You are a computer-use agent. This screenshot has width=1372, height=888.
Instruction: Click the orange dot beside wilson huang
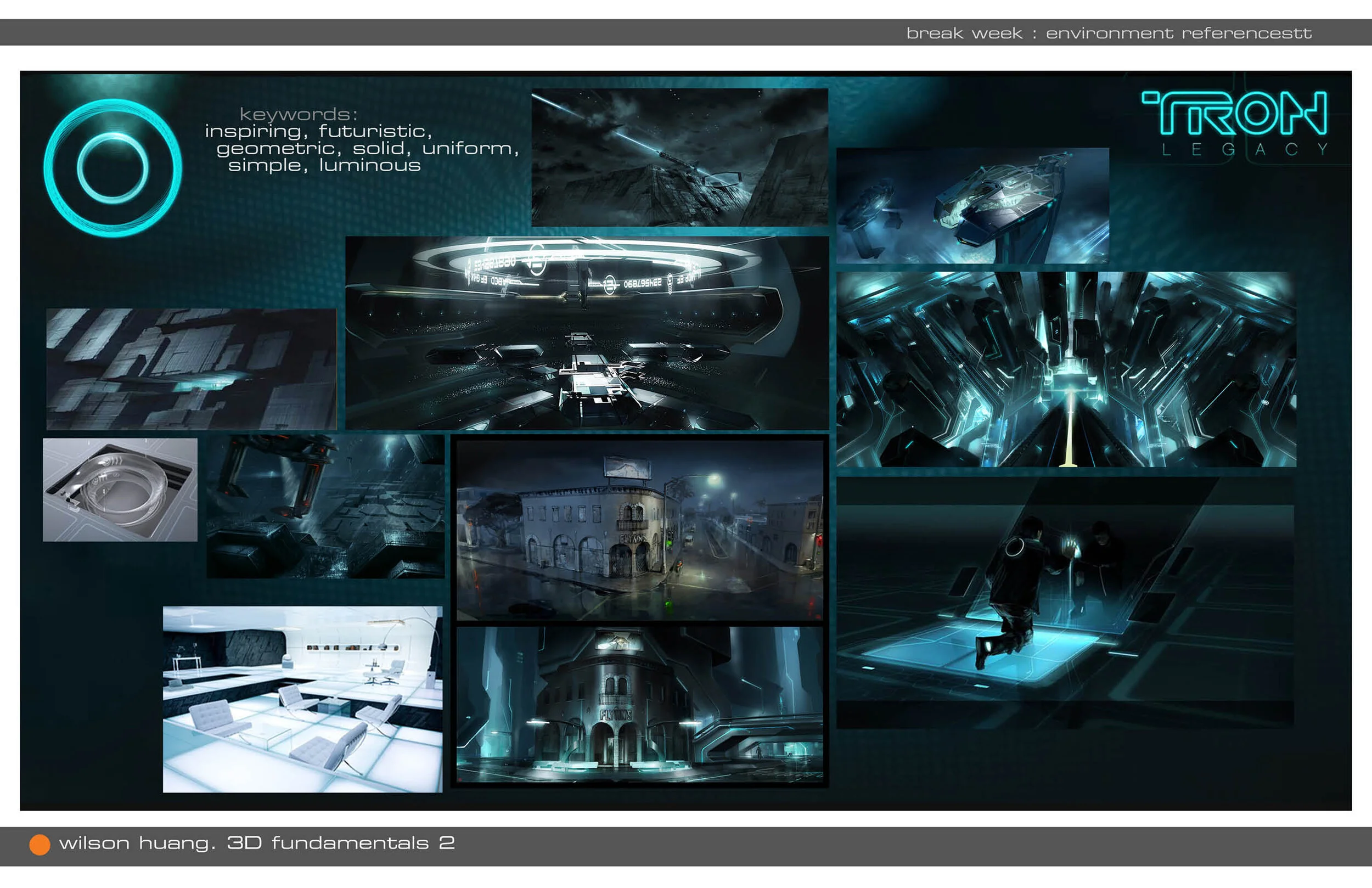pyautogui.click(x=40, y=844)
